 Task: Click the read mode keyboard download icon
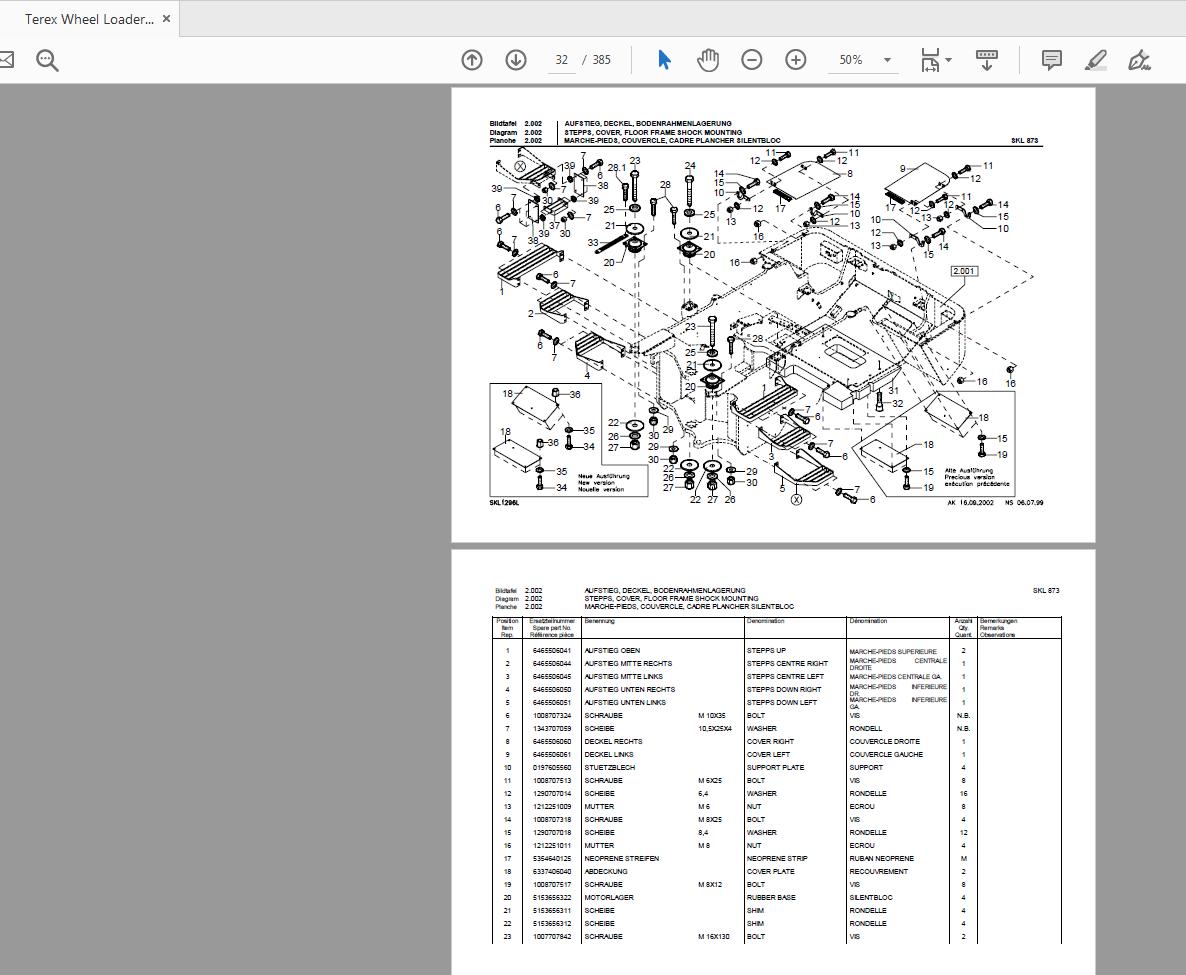click(986, 60)
